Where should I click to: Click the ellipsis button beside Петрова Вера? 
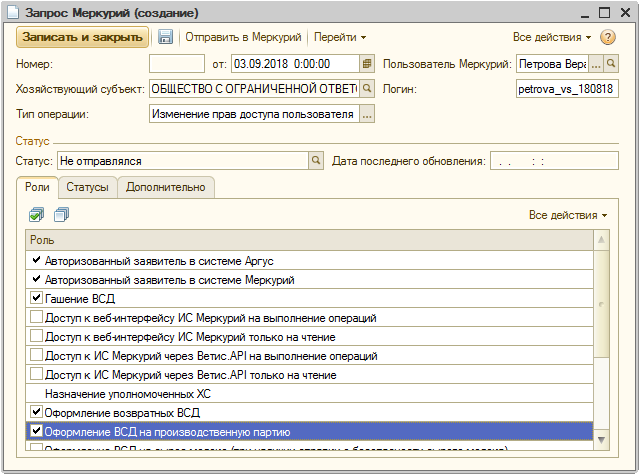(x=596, y=64)
